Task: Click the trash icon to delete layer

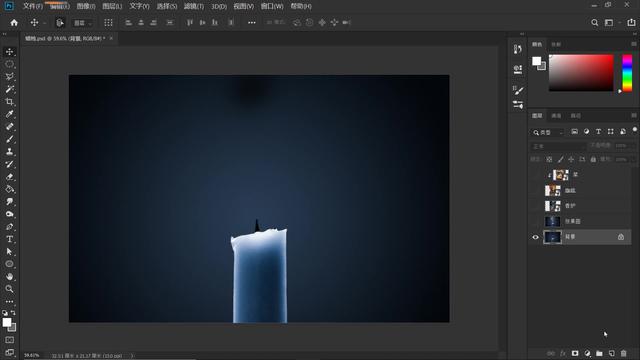Action: (623, 353)
